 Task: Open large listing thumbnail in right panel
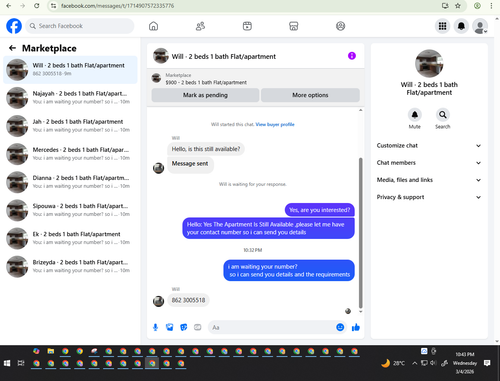click(x=429, y=63)
